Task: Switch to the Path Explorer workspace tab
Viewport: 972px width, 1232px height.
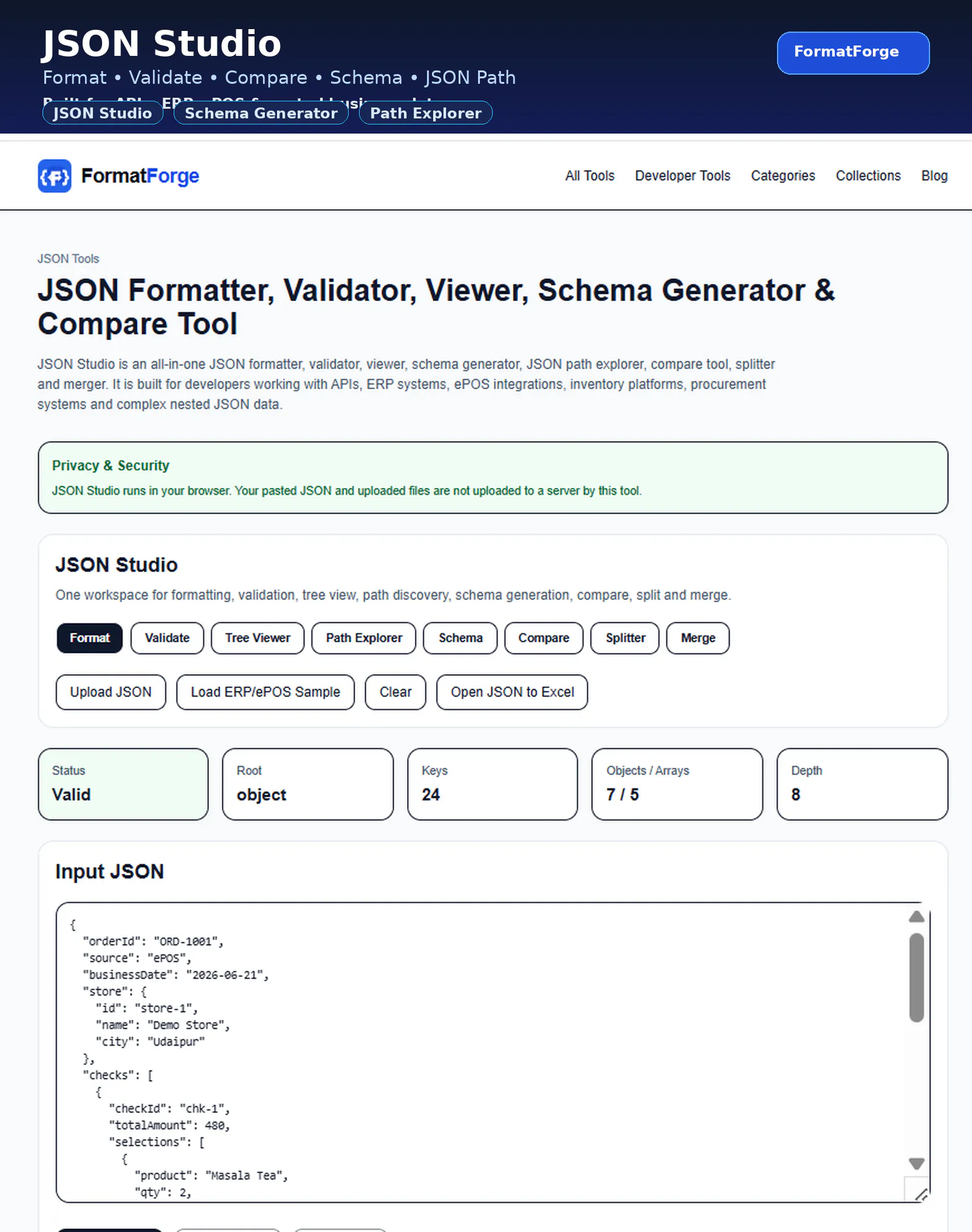Action: pos(364,638)
